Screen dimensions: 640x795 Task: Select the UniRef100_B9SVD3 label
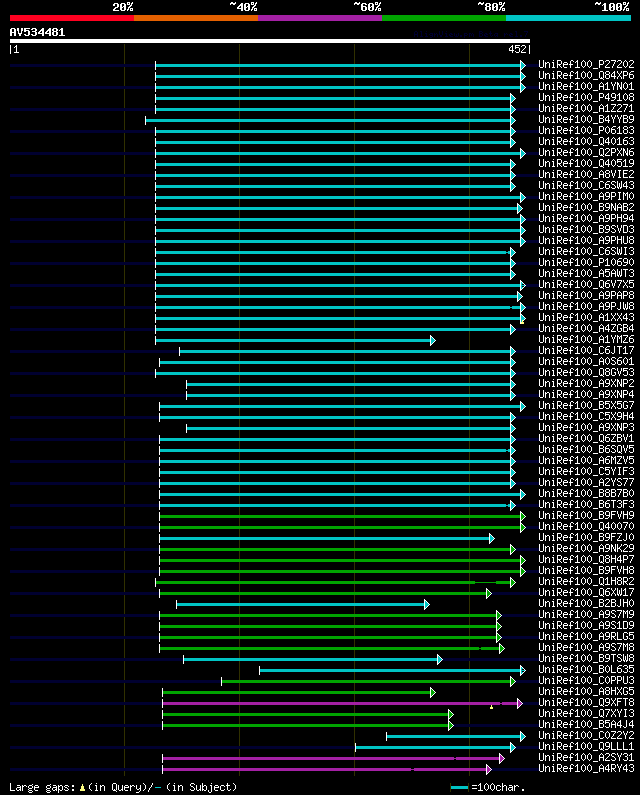pyautogui.click(x=586, y=229)
